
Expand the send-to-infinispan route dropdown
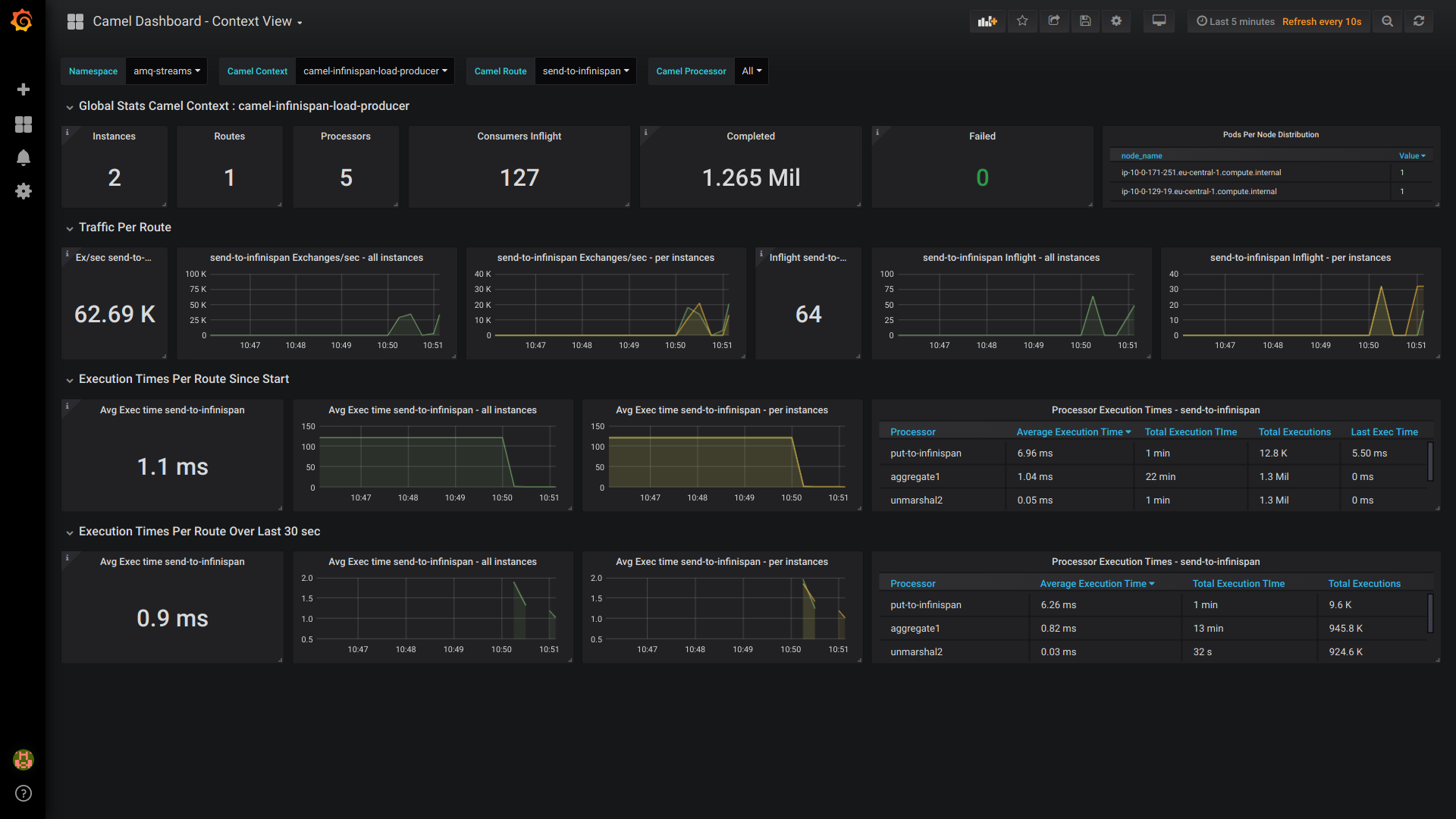(585, 71)
